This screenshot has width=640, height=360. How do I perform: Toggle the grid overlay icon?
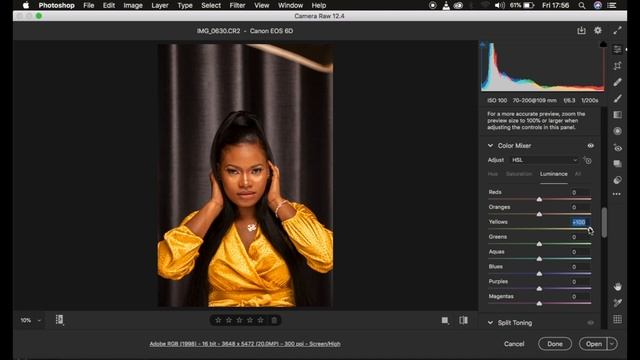point(618,319)
